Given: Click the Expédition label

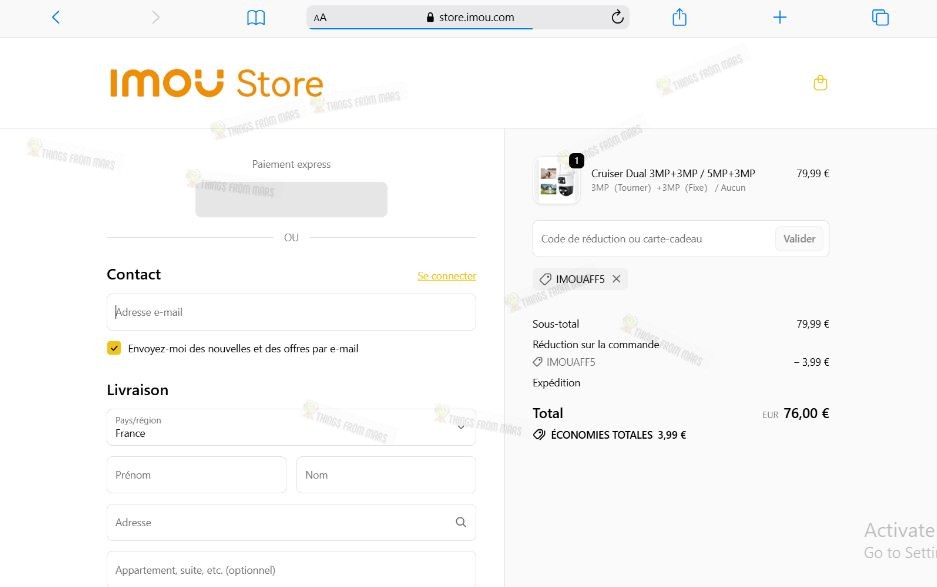Looking at the screenshot, I should click(x=556, y=383).
